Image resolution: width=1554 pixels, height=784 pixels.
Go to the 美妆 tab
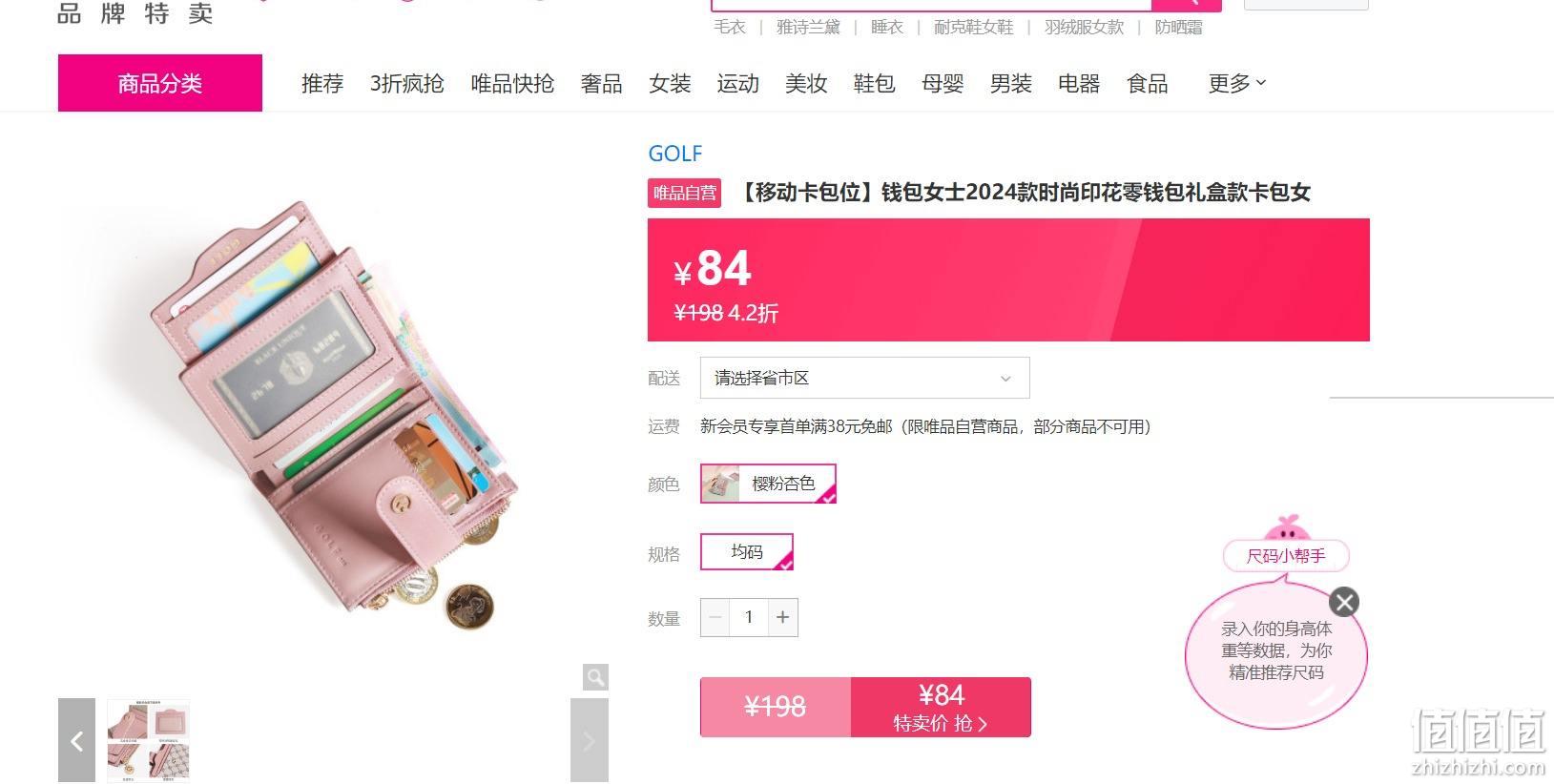(806, 84)
